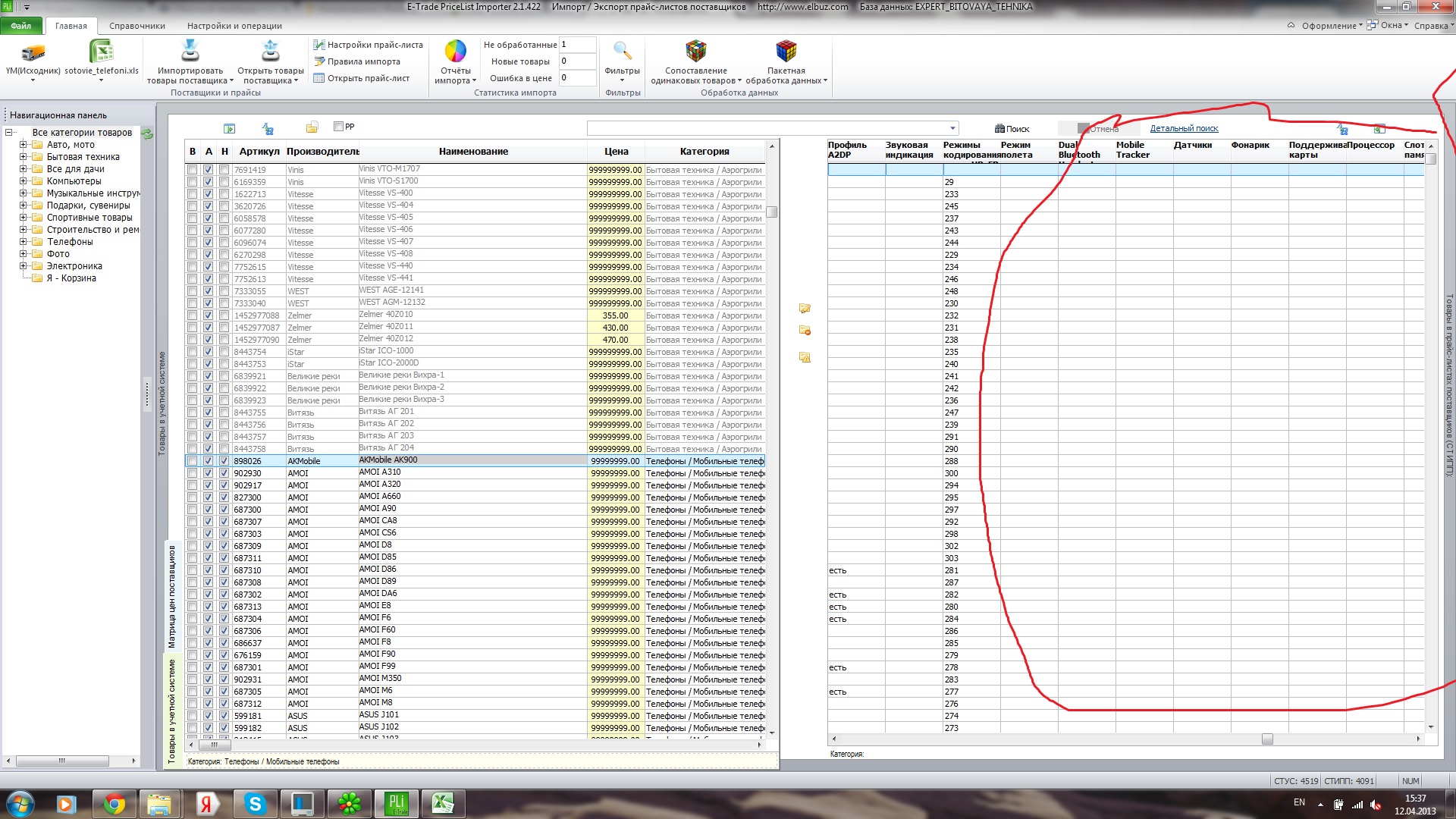Refresh the category tree
1456x819 pixels.
pyautogui.click(x=147, y=134)
